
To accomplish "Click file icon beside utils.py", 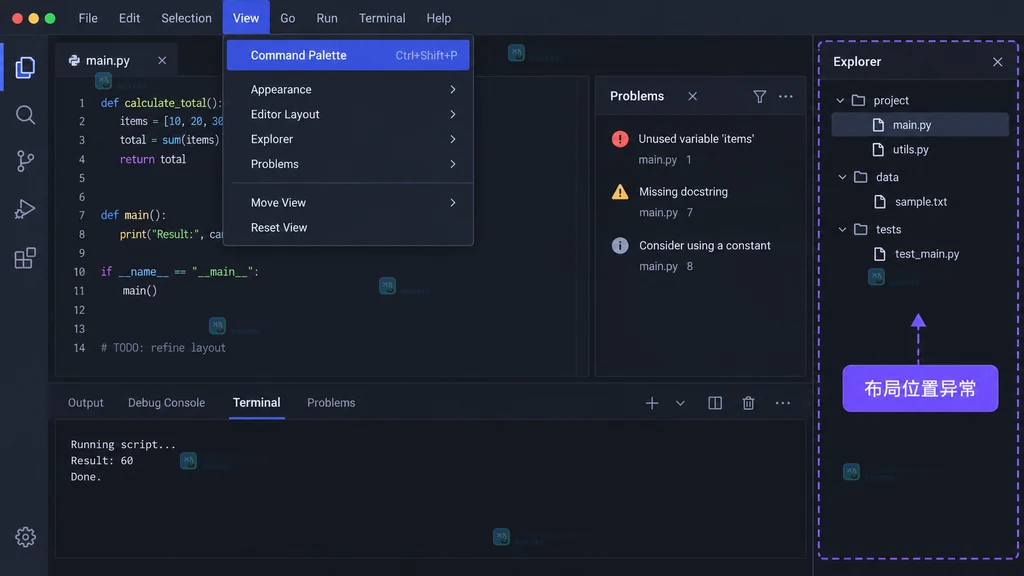I will (x=878, y=150).
